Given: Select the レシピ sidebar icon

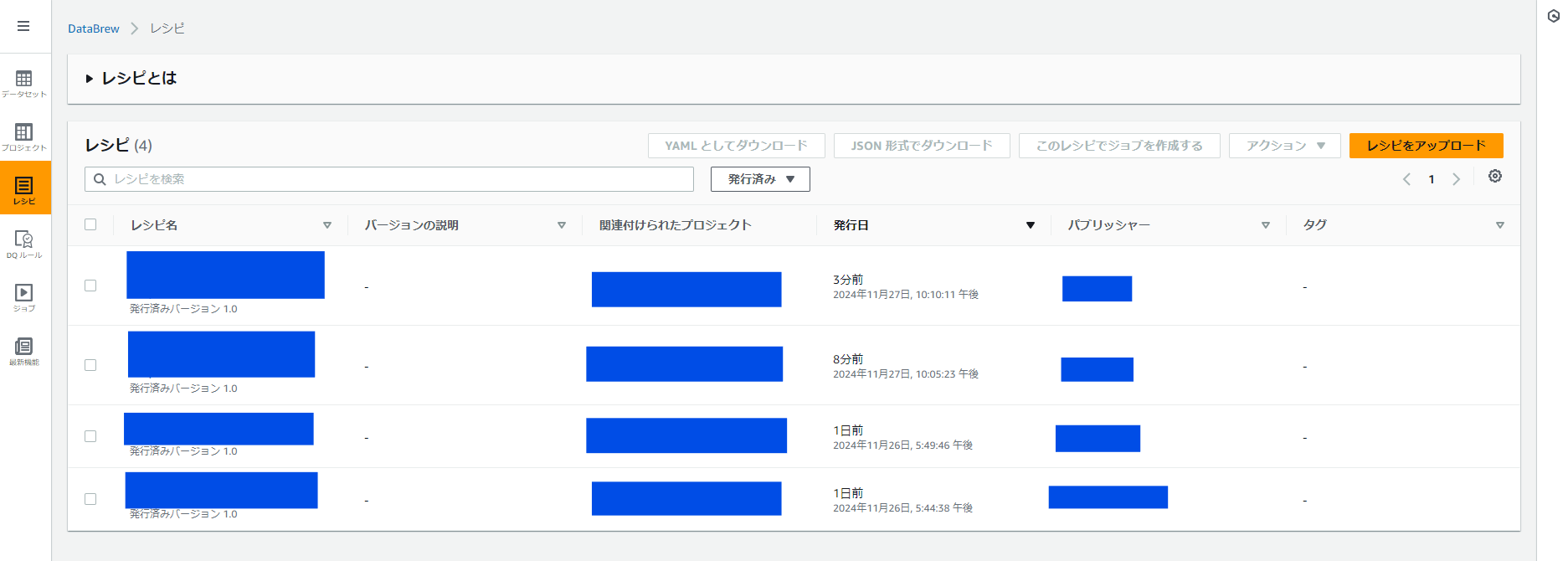Looking at the screenshot, I should (24, 189).
